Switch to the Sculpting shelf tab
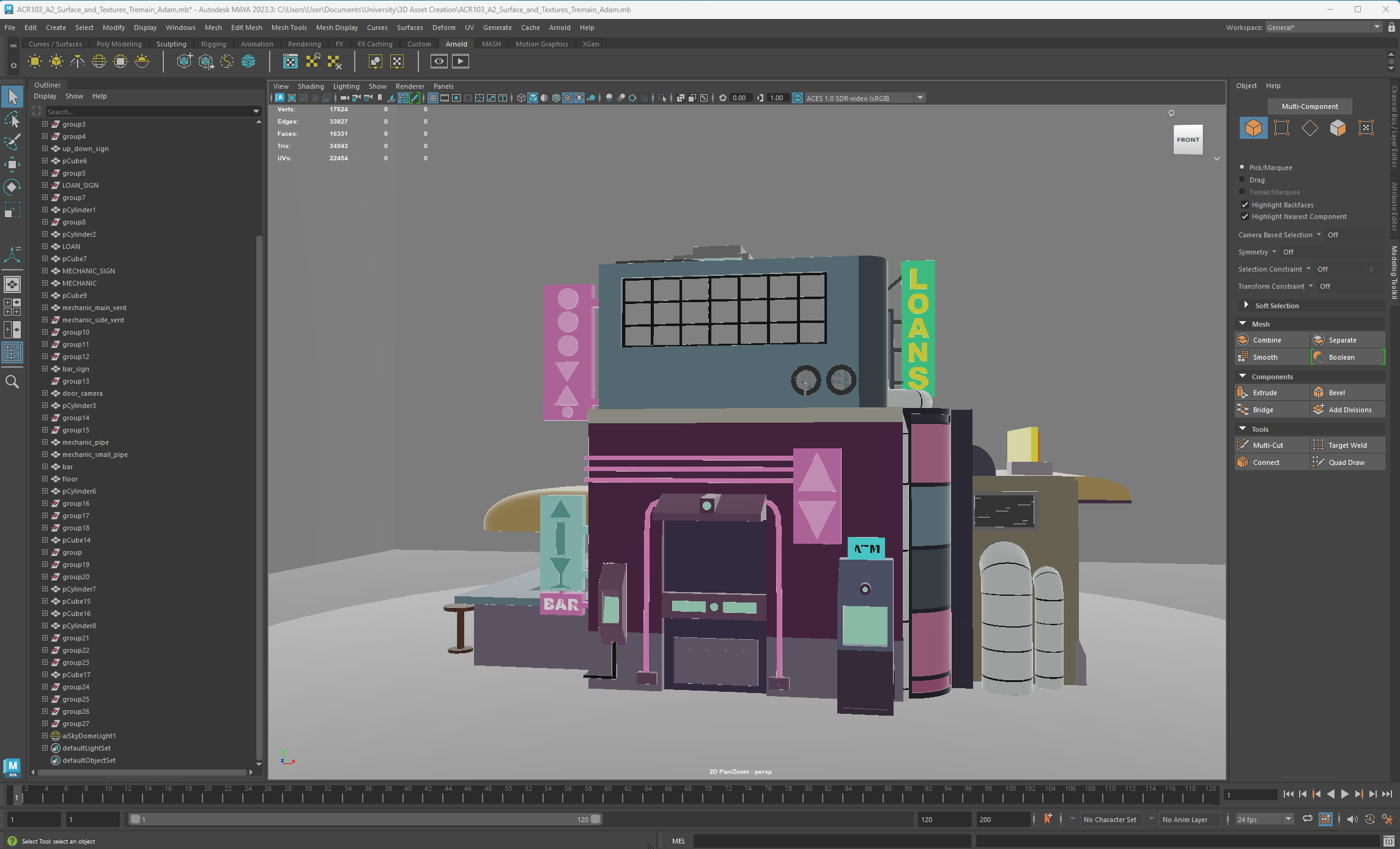1400x849 pixels. (x=171, y=43)
